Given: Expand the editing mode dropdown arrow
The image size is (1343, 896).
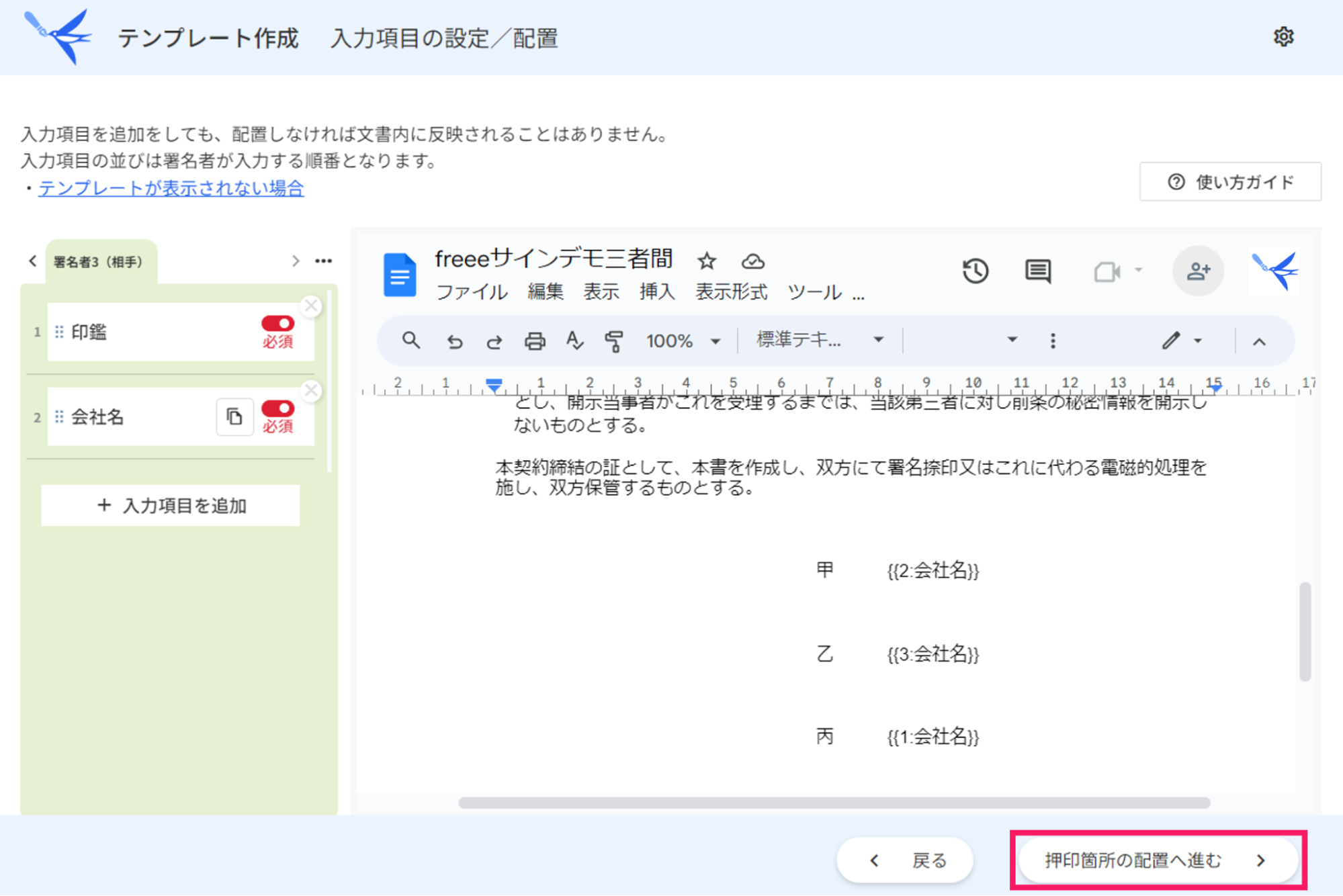Looking at the screenshot, I should click(1198, 341).
